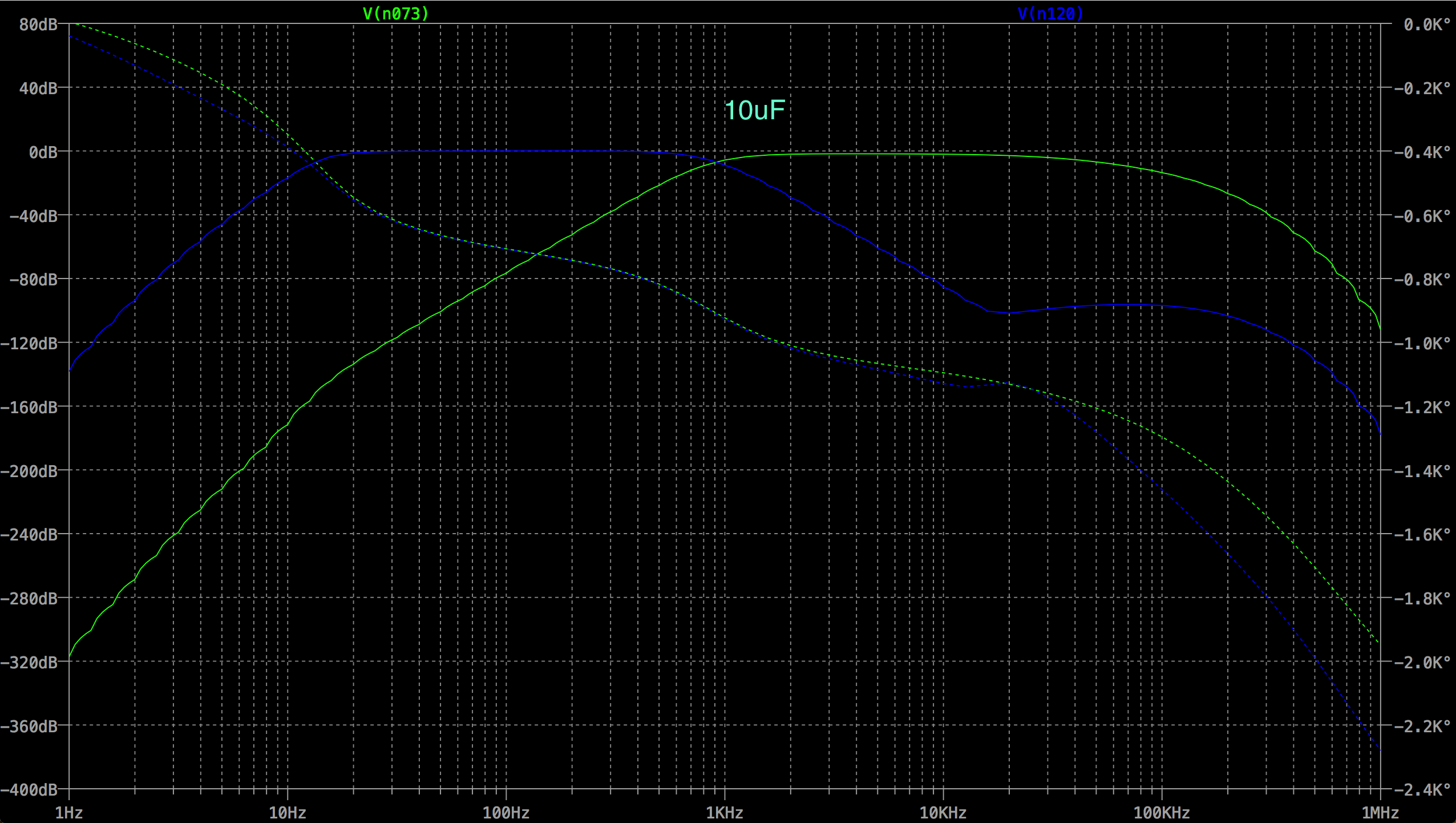The height and width of the screenshot is (823, 1456).
Task: Click the -1.2K° phase axis label
Action: coord(1422,408)
